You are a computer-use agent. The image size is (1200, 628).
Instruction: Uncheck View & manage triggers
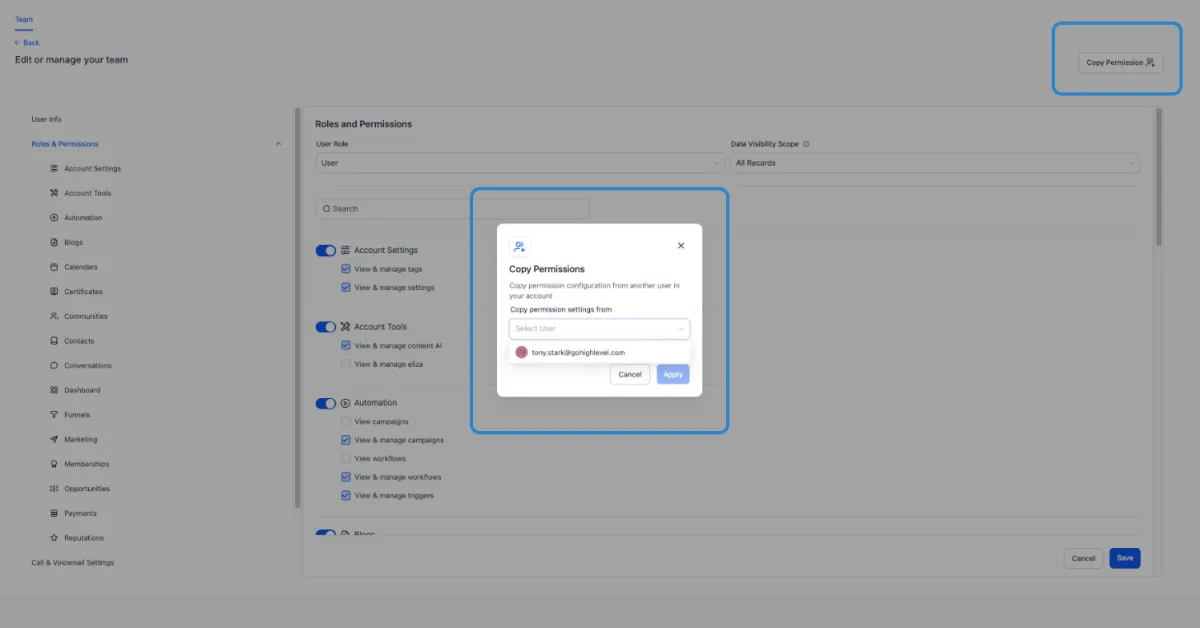coord(346,496)
